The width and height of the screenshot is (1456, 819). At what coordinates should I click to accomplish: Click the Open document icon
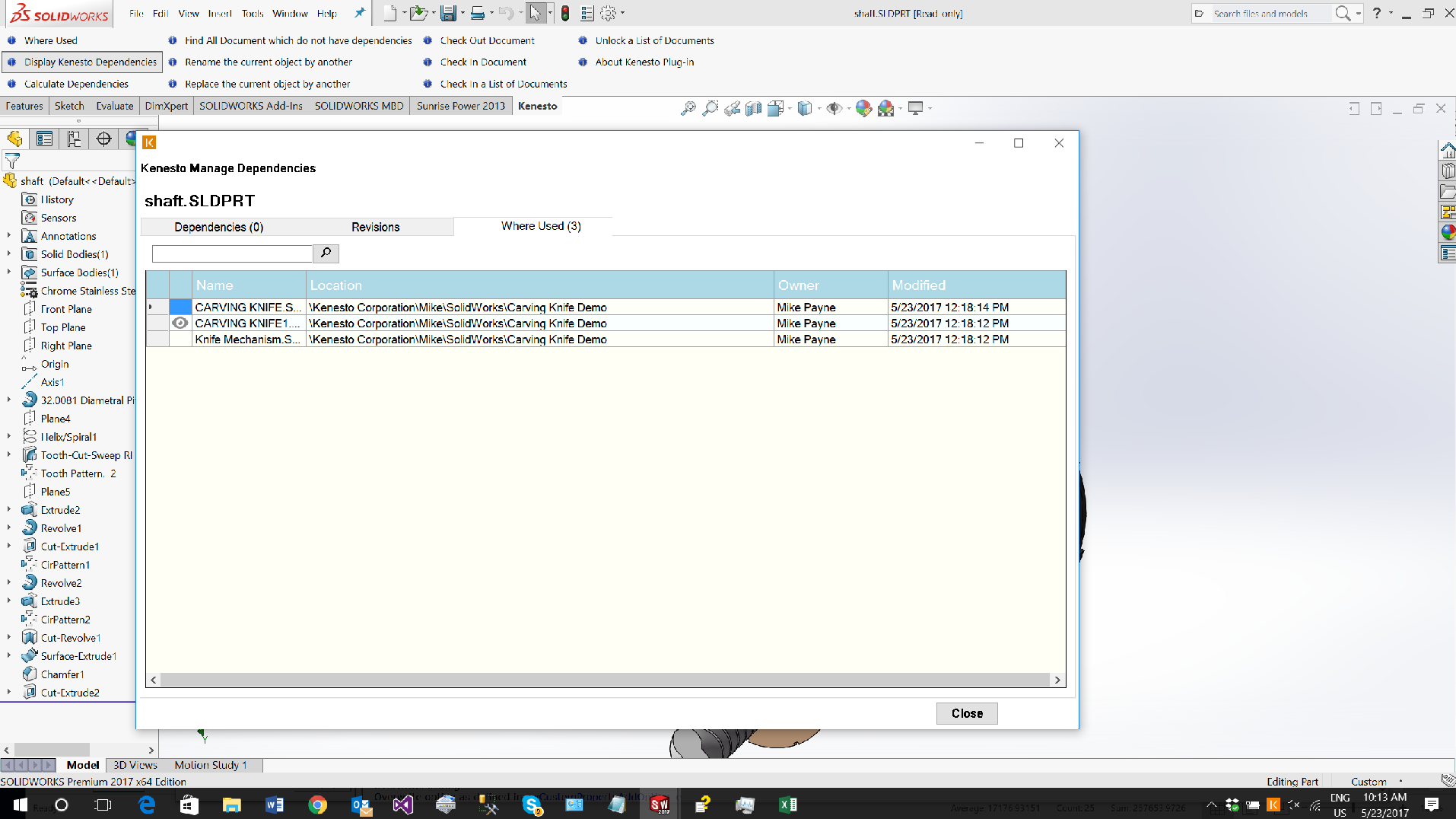pos(418,13)
